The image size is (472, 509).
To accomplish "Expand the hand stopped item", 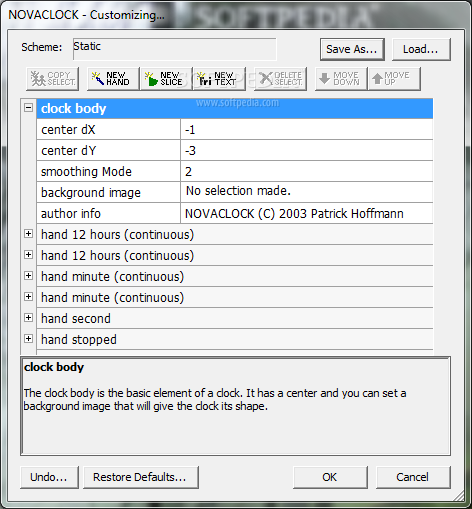I will coord(29,339).
